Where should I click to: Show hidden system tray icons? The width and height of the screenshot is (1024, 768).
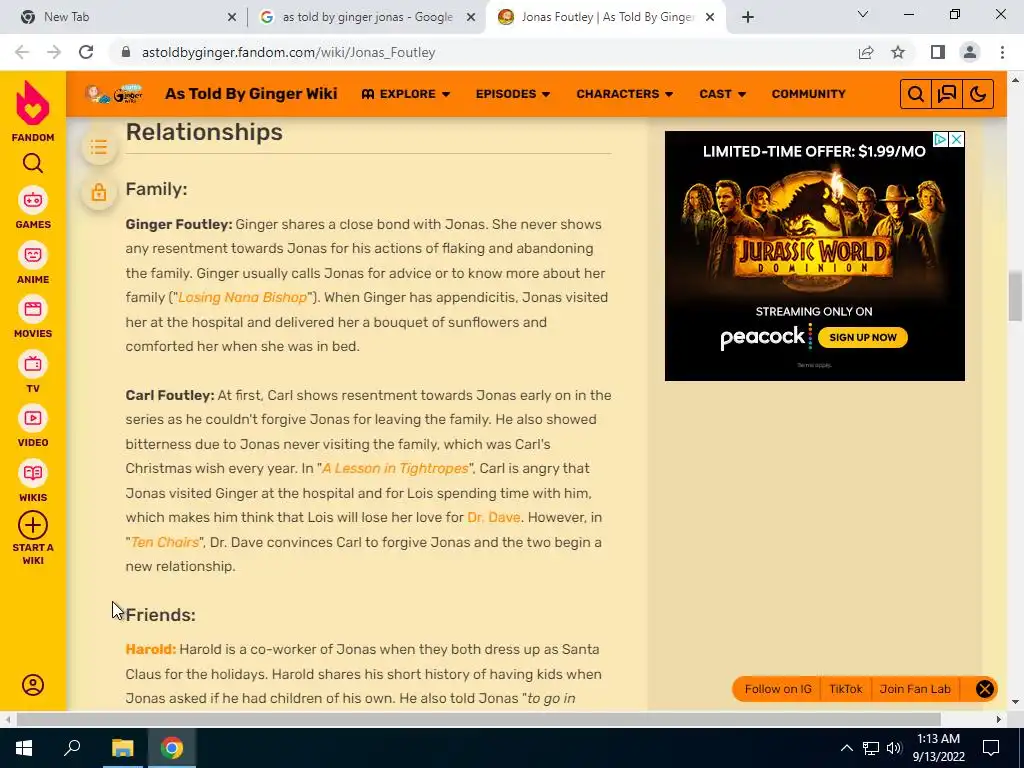846,748
